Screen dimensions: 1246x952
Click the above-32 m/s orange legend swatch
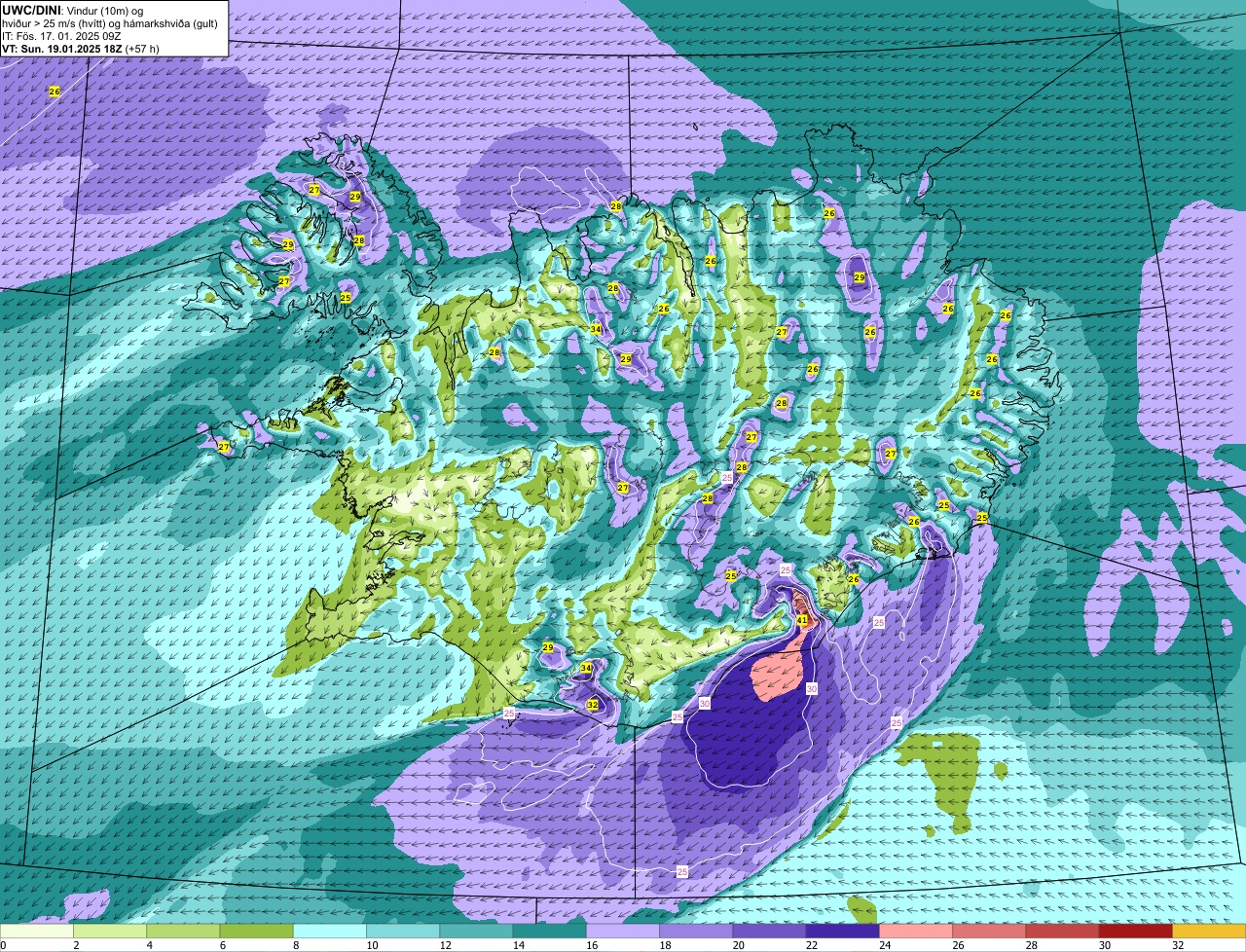tap(1209, 932)
